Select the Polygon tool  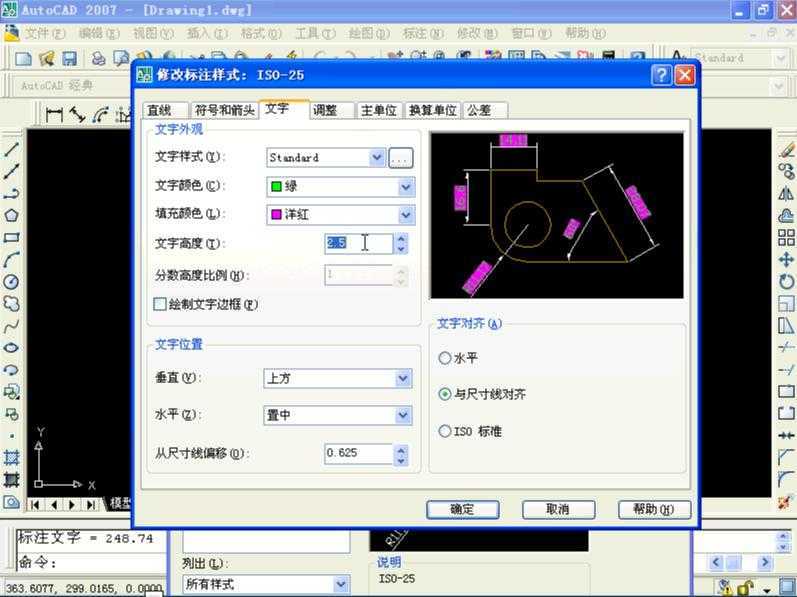pyautogui.click(x=11, y=215)
